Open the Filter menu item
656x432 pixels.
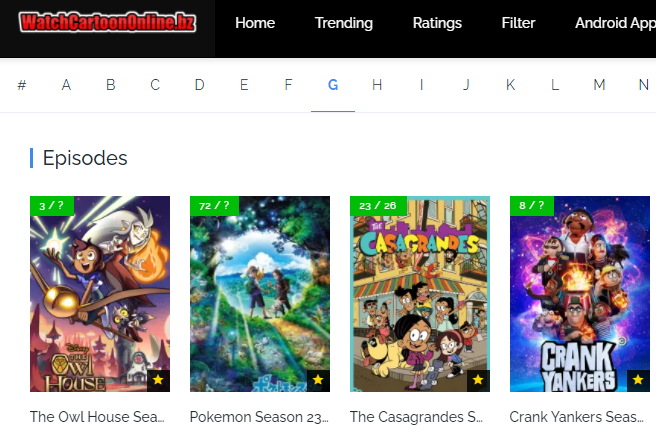518,23
